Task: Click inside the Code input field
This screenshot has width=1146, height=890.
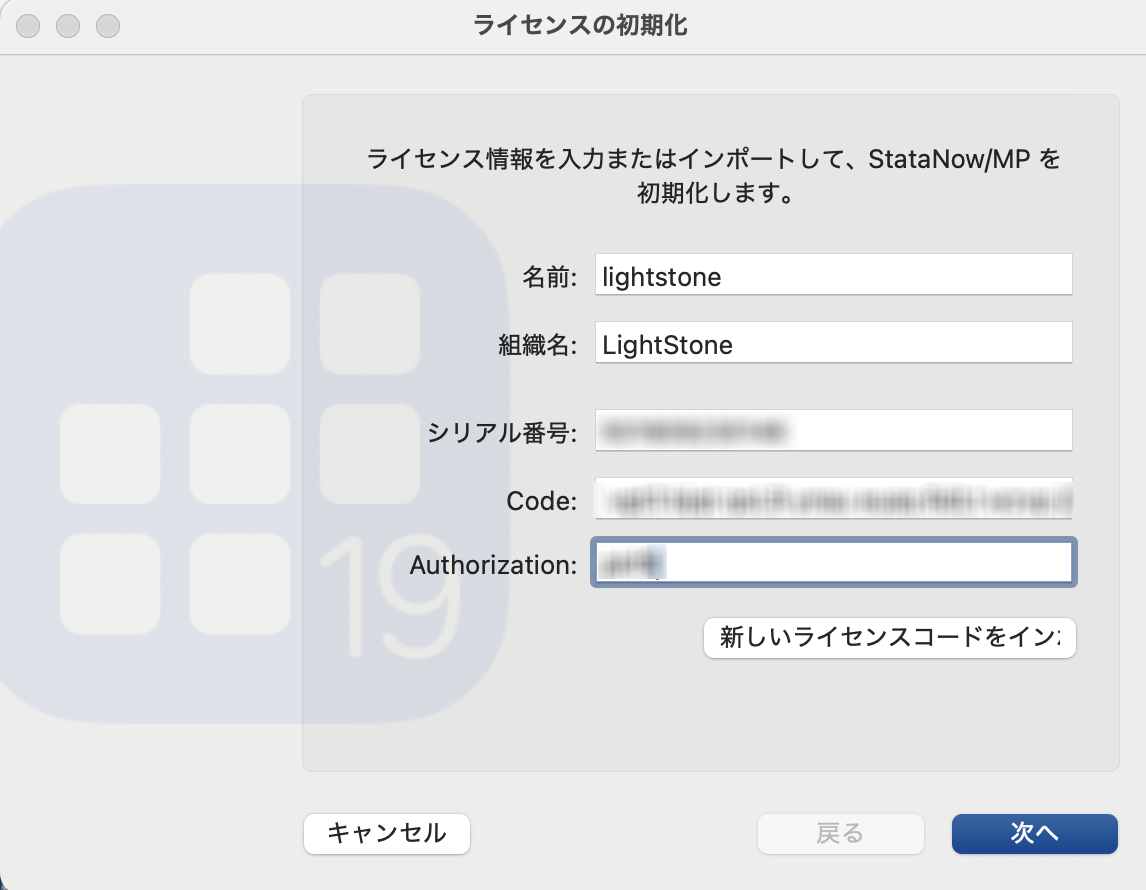Action: pos(833,498)
